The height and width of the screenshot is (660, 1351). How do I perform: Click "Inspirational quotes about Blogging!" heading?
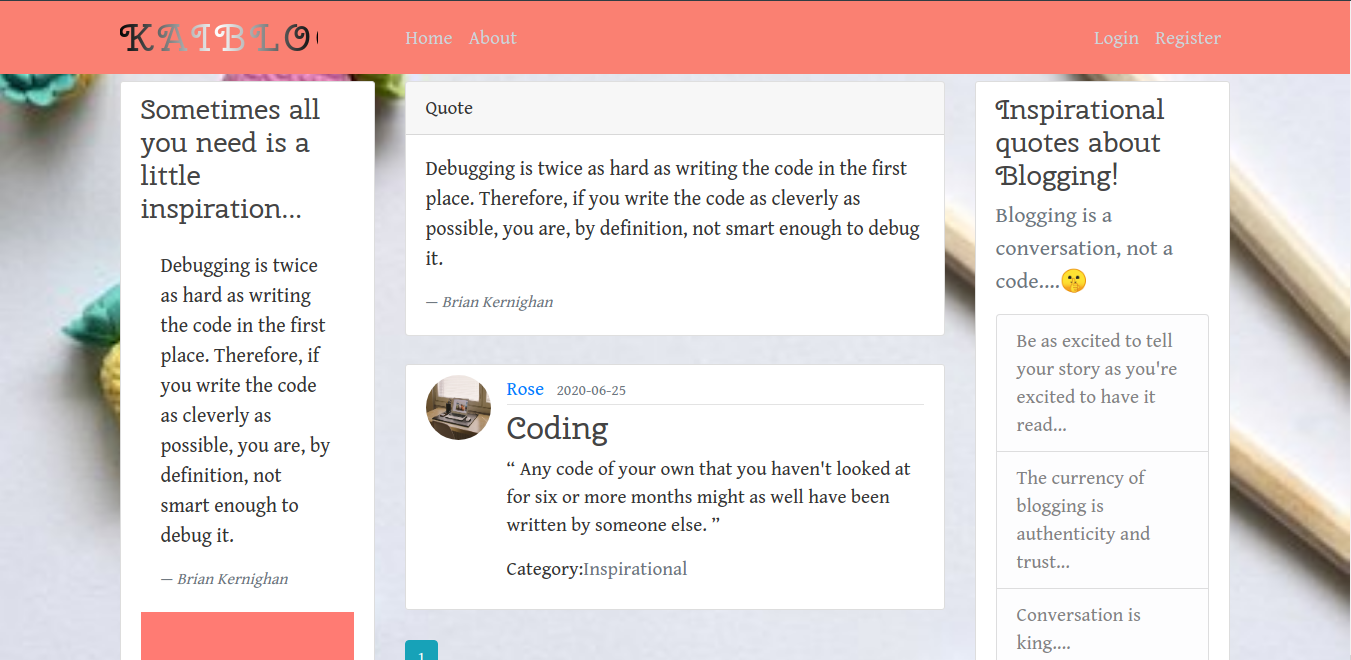[x=1079, y=142]
